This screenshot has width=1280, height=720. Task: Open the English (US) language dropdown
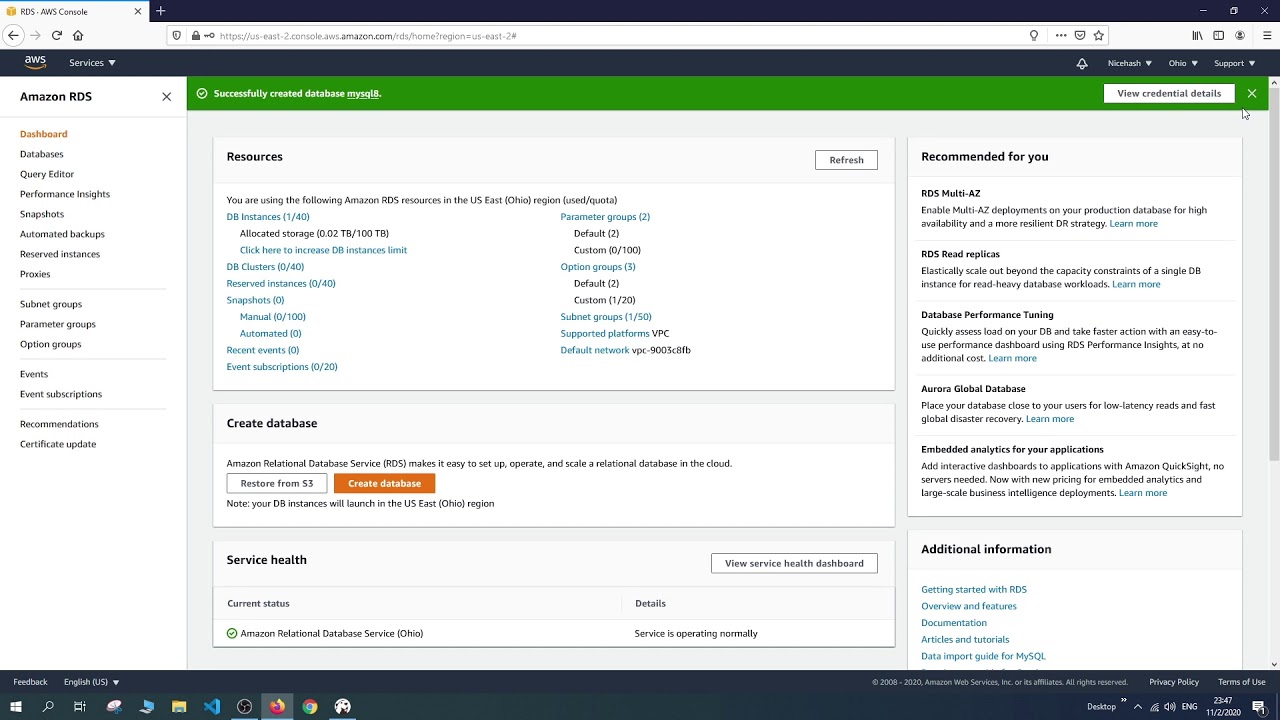pos(91,682)
